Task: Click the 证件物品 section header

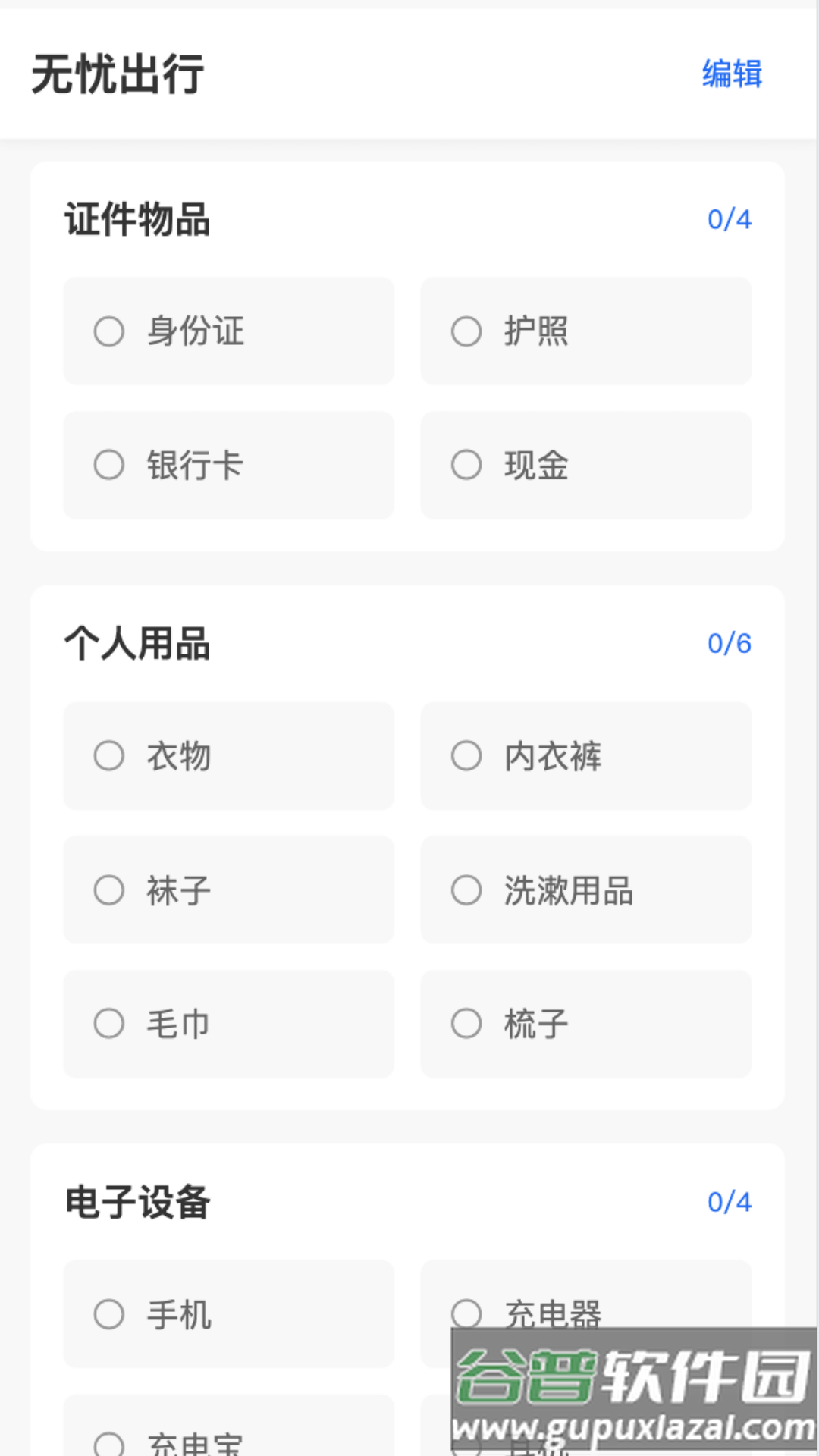Action: coord(137,220)
